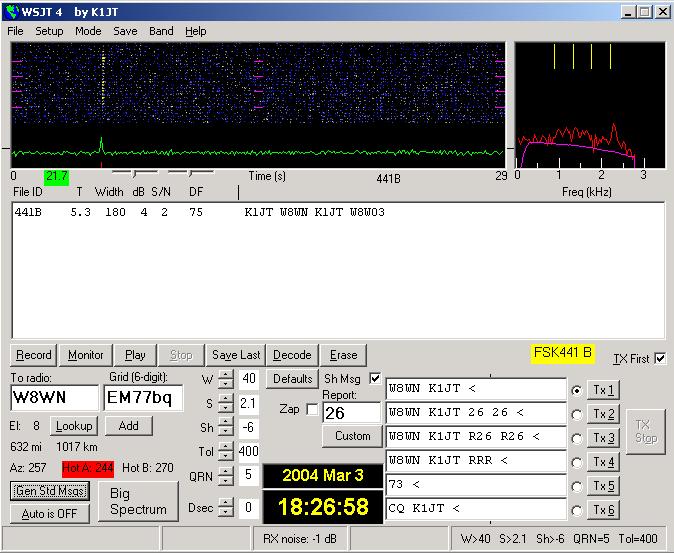
Task: Open the File menu
Action: 15,31
